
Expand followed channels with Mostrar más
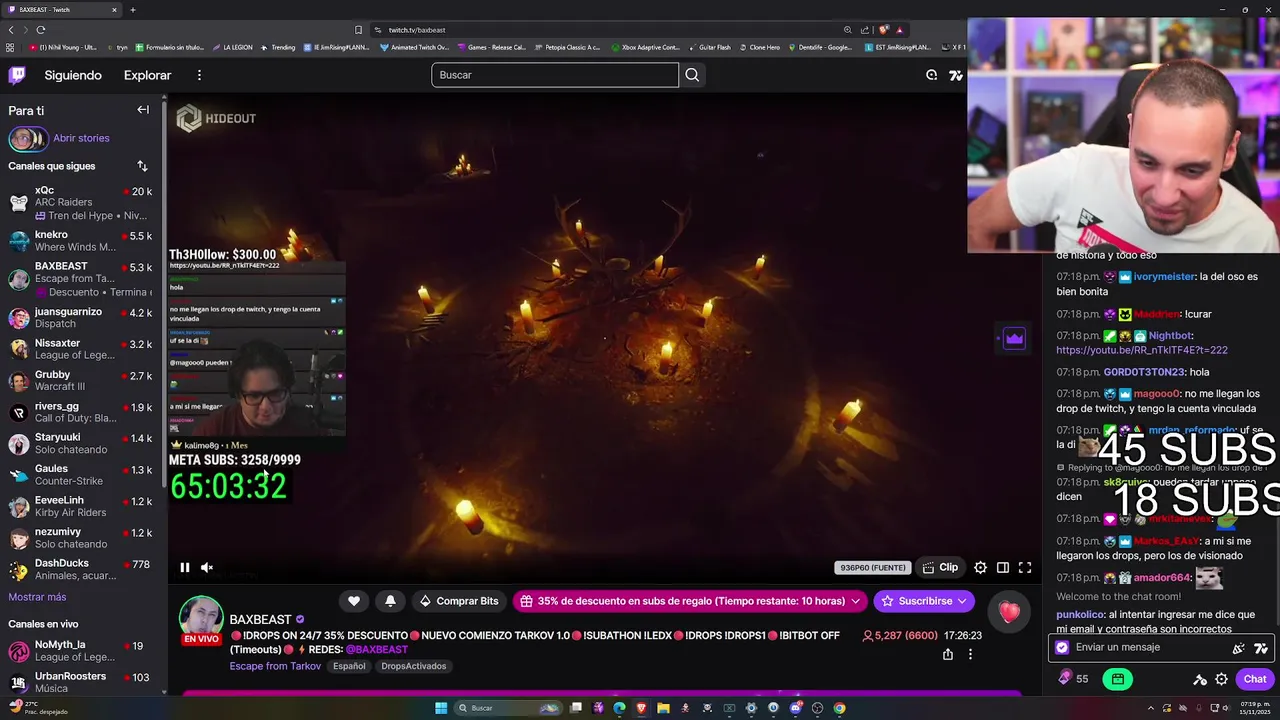(x=37, y=597)
